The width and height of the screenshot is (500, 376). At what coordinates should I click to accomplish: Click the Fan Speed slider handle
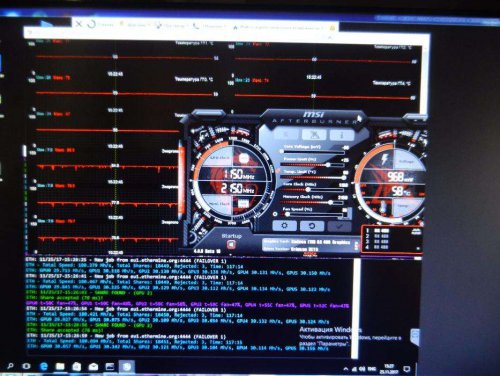[x=287, y=215]
